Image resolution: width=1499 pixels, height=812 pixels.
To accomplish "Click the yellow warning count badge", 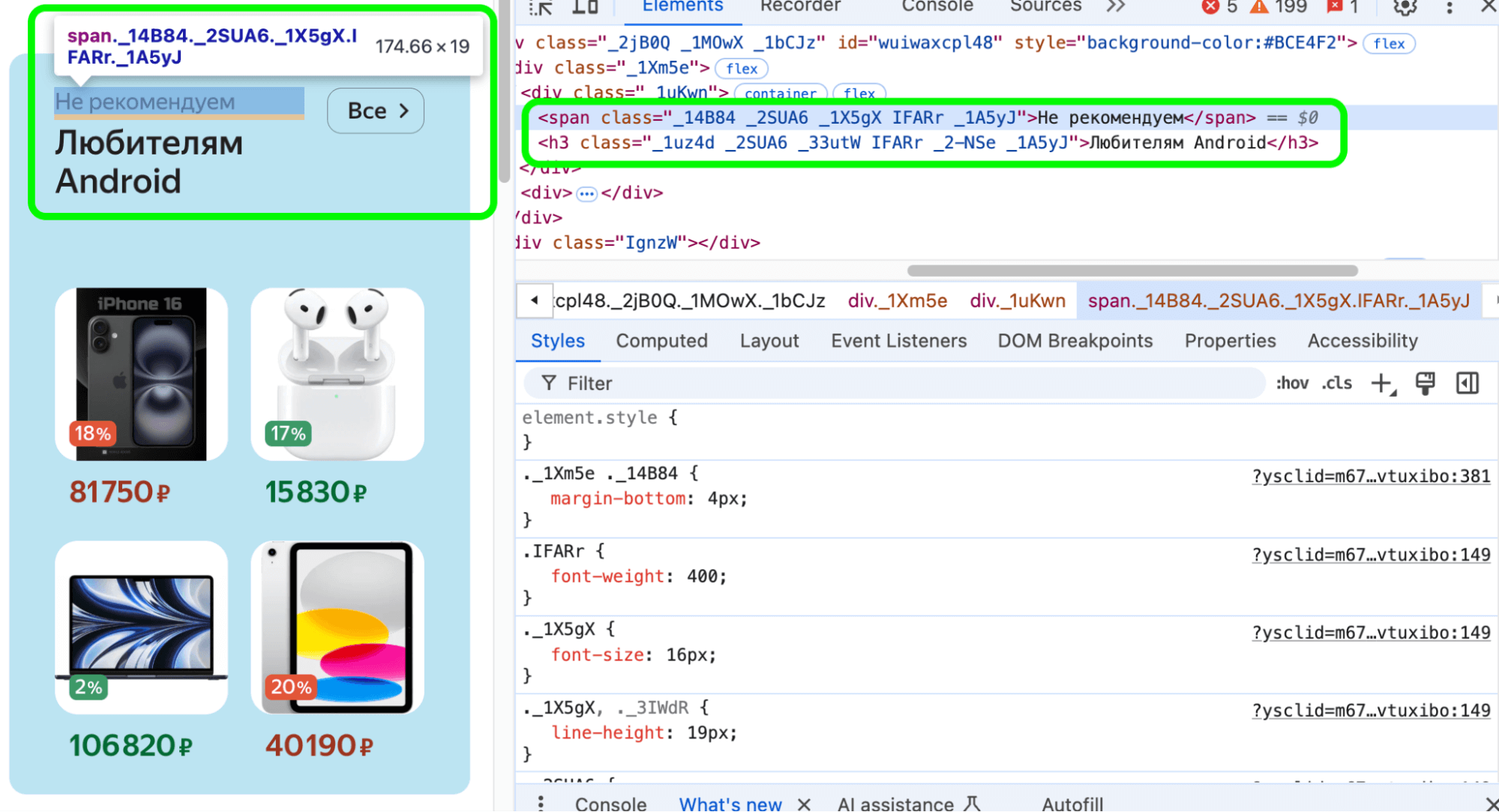I will pos(1279,7).
